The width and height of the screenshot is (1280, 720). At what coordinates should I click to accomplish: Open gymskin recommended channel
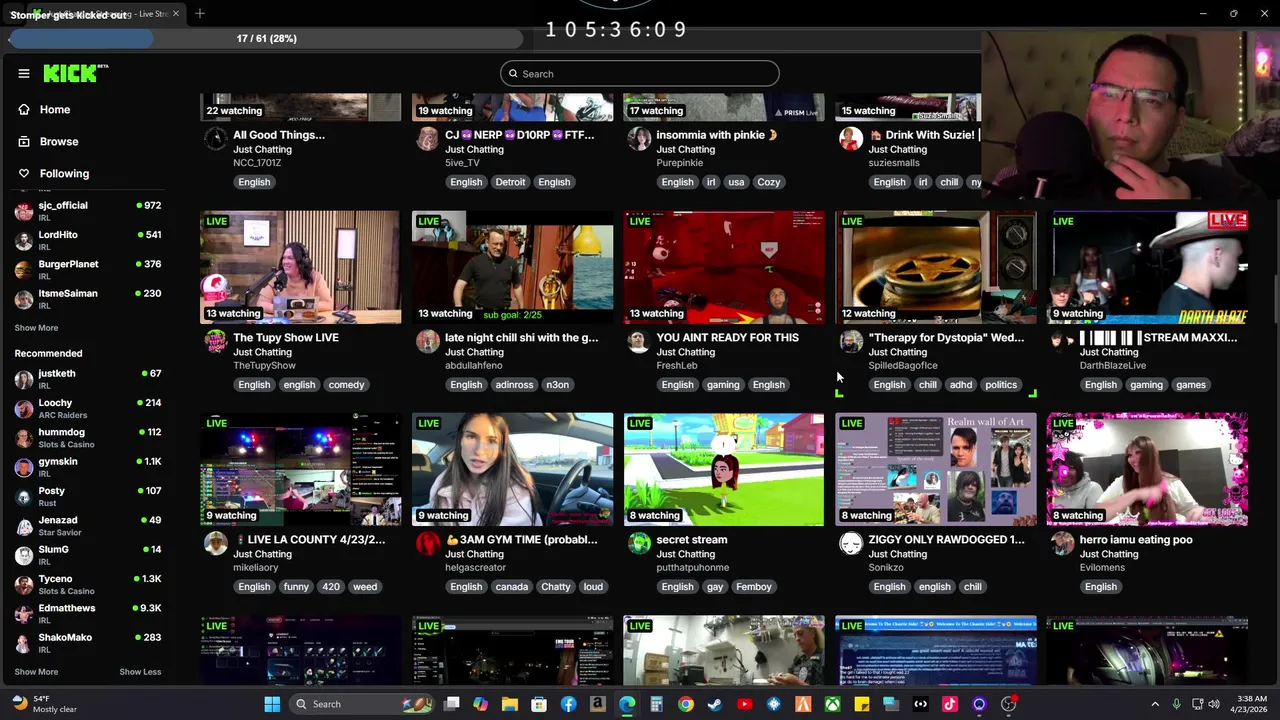coord(88,467)
